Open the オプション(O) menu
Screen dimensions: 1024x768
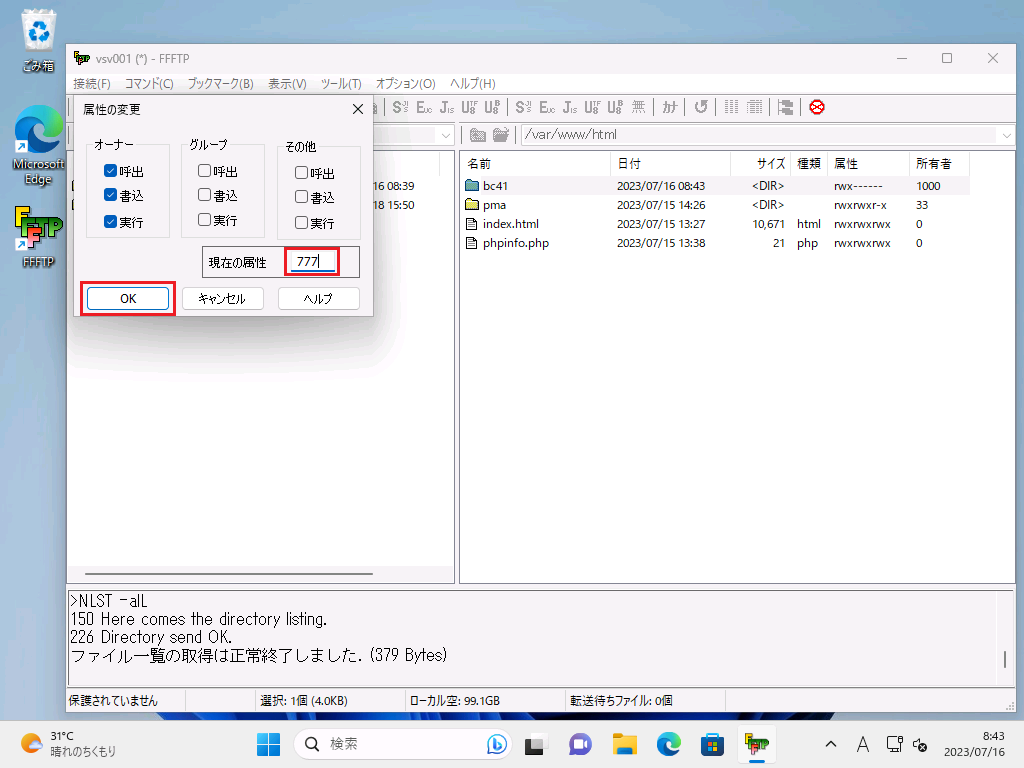(405, 83)
